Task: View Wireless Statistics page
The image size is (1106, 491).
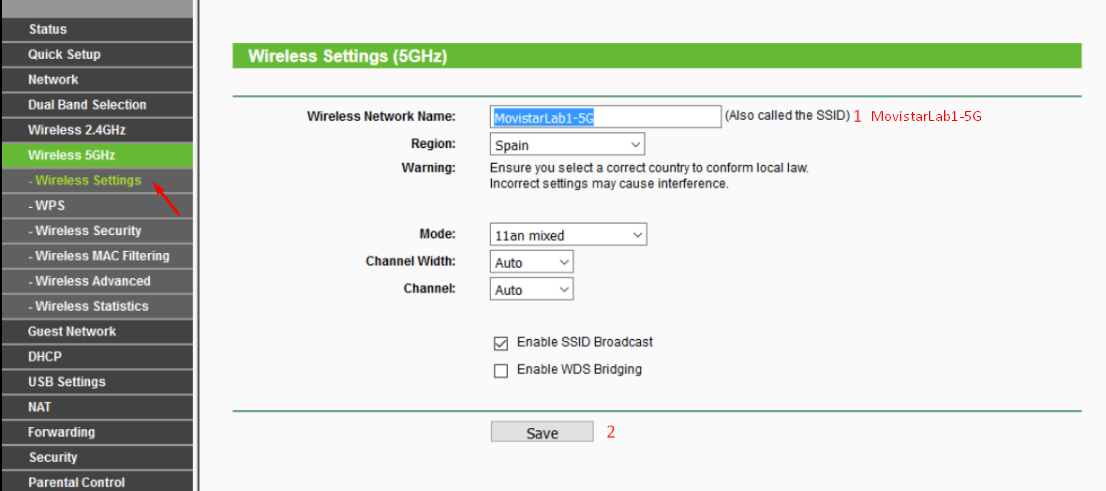Action: point(97,307)
